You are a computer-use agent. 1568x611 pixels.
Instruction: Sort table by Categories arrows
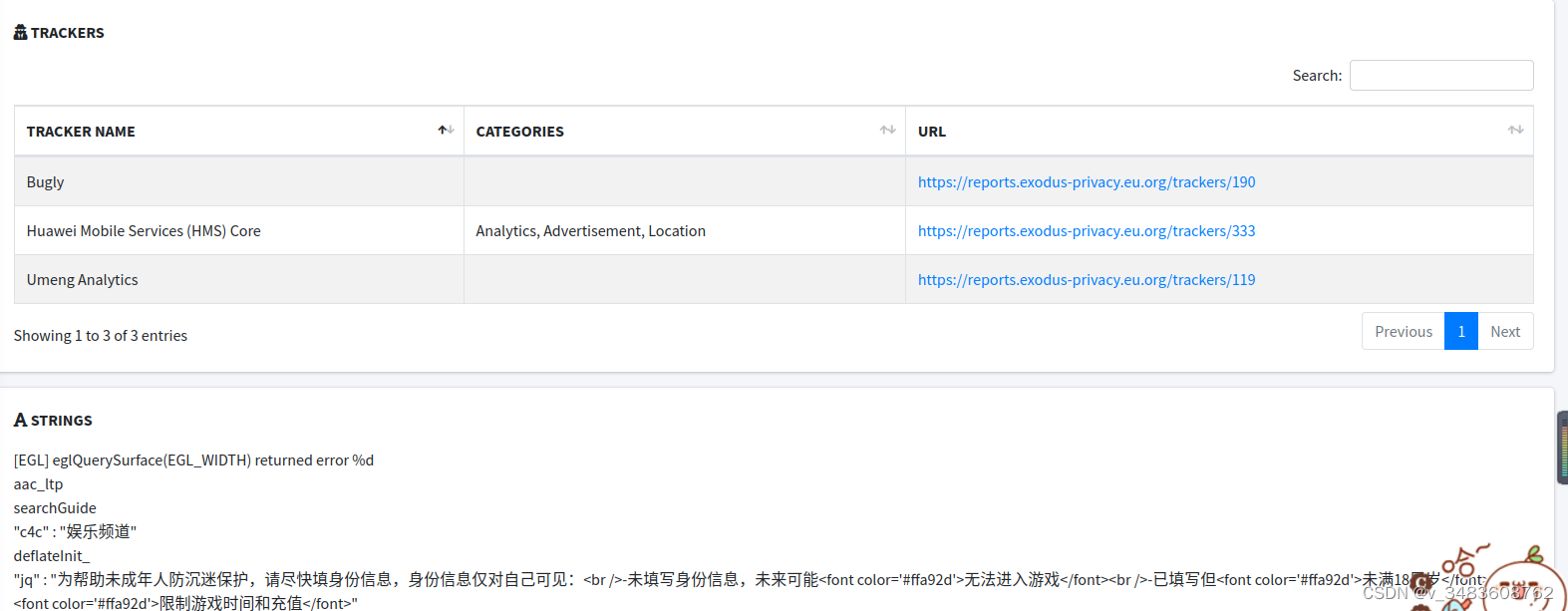point(887,131)
